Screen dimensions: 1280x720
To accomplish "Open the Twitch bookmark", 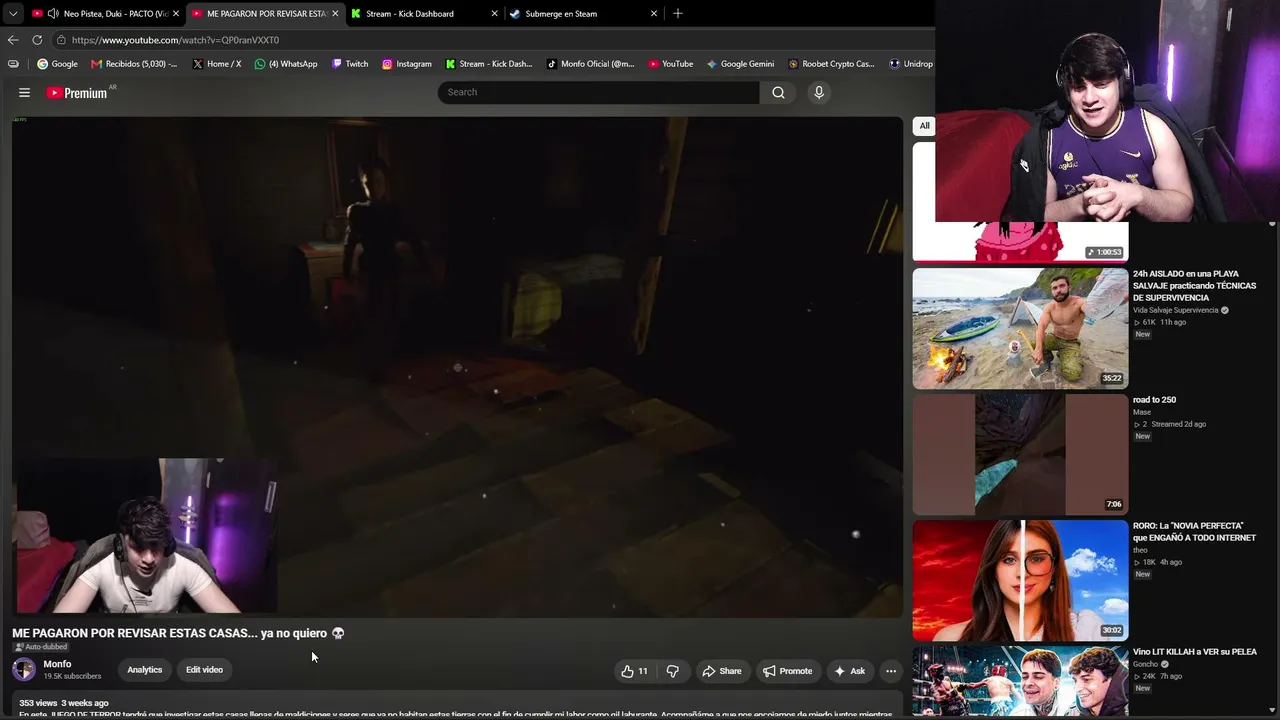I will click(350, 64).
